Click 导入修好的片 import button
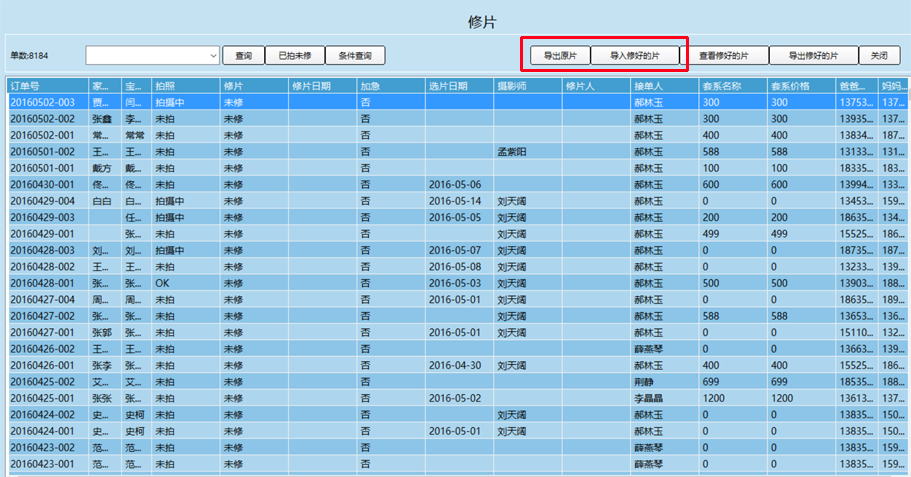911x477 pixels. tap(634, 55)
